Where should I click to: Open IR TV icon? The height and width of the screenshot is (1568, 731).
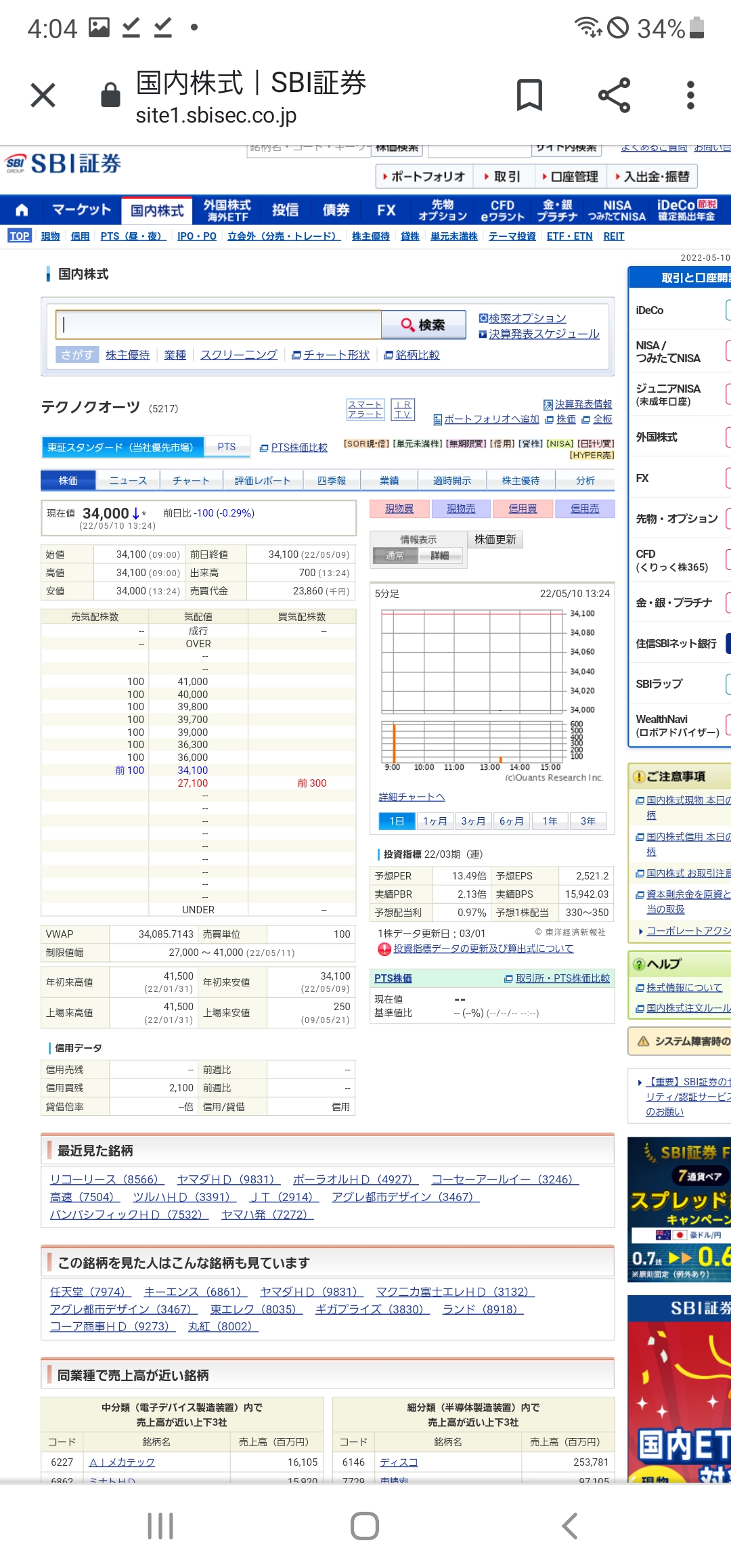pyautogui.click(x=403, y=410)
